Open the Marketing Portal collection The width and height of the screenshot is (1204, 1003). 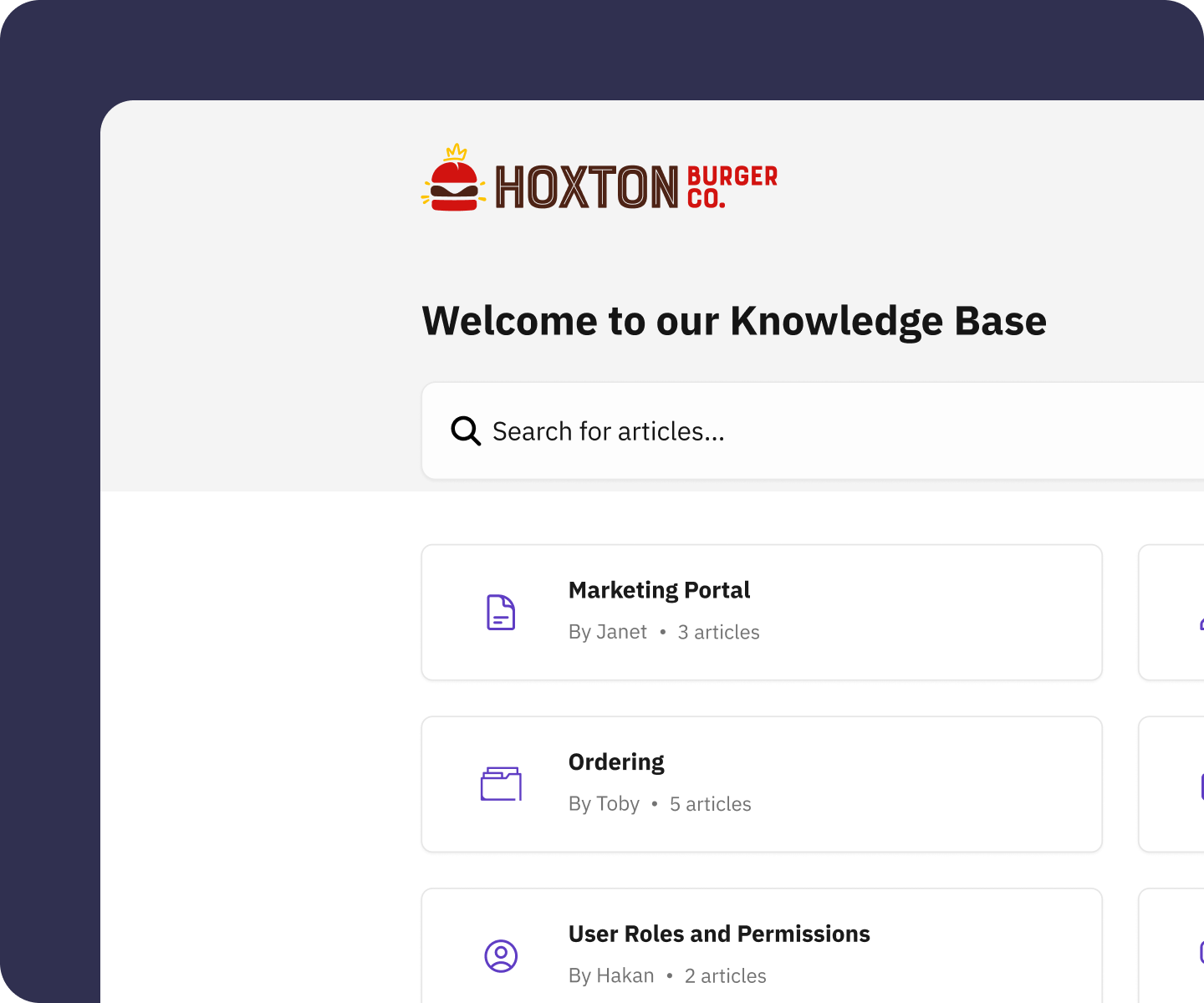(x=762, y=613)
